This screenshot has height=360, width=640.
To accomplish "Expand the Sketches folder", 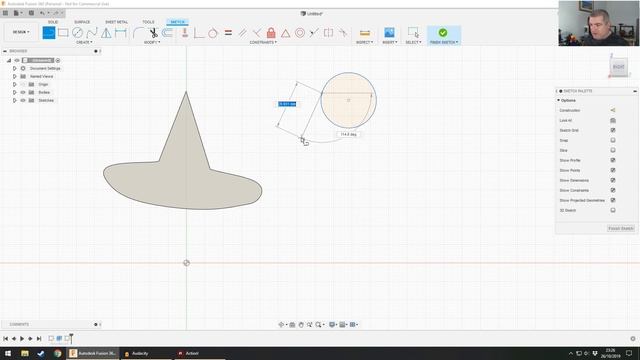I will pos(15,100).
